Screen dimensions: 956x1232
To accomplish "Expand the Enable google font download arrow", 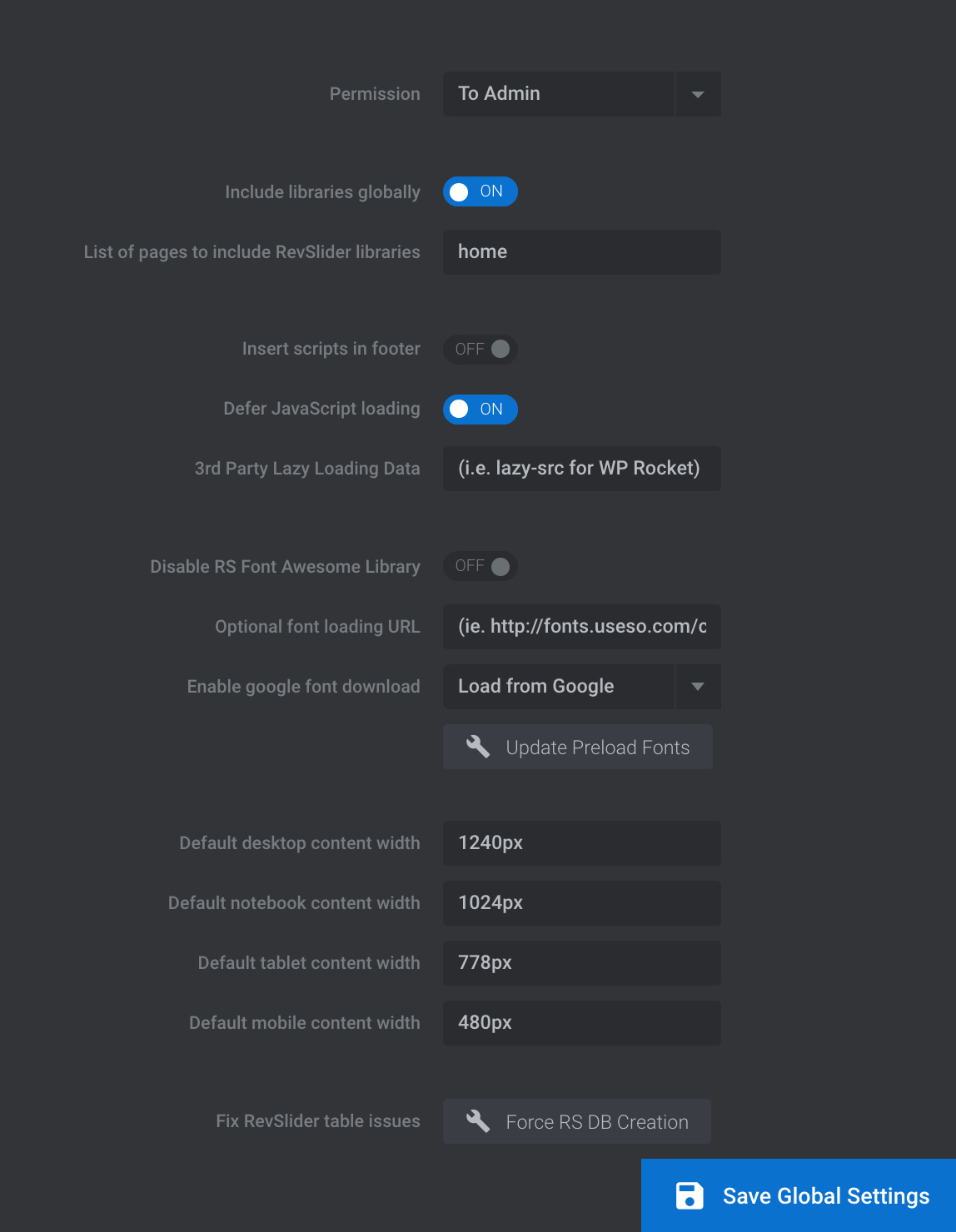I will point(698,687).
